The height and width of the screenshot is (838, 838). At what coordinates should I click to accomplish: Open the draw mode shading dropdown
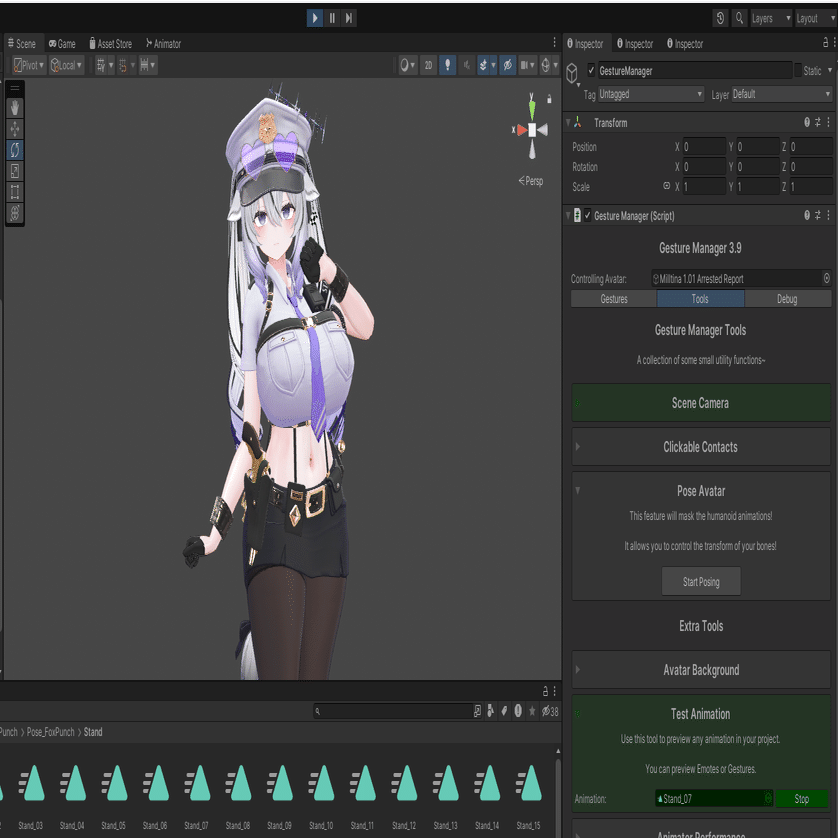coord(407,65)
